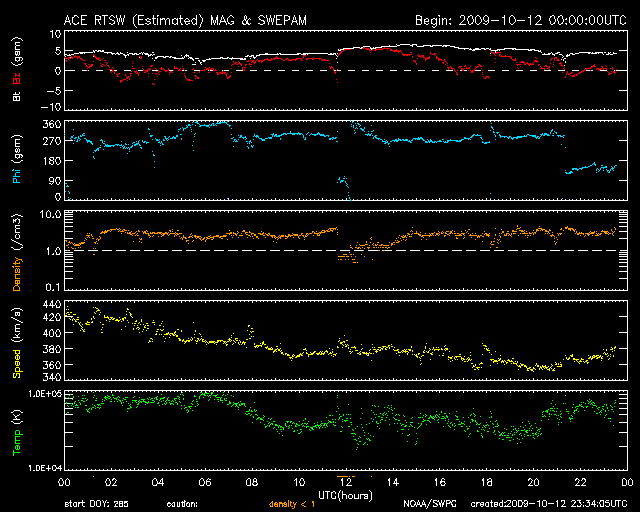Viewport: 640px width, 512px height.
Task: Click the '180' tick on the Phi axis
Action: [x=52, y=161]
